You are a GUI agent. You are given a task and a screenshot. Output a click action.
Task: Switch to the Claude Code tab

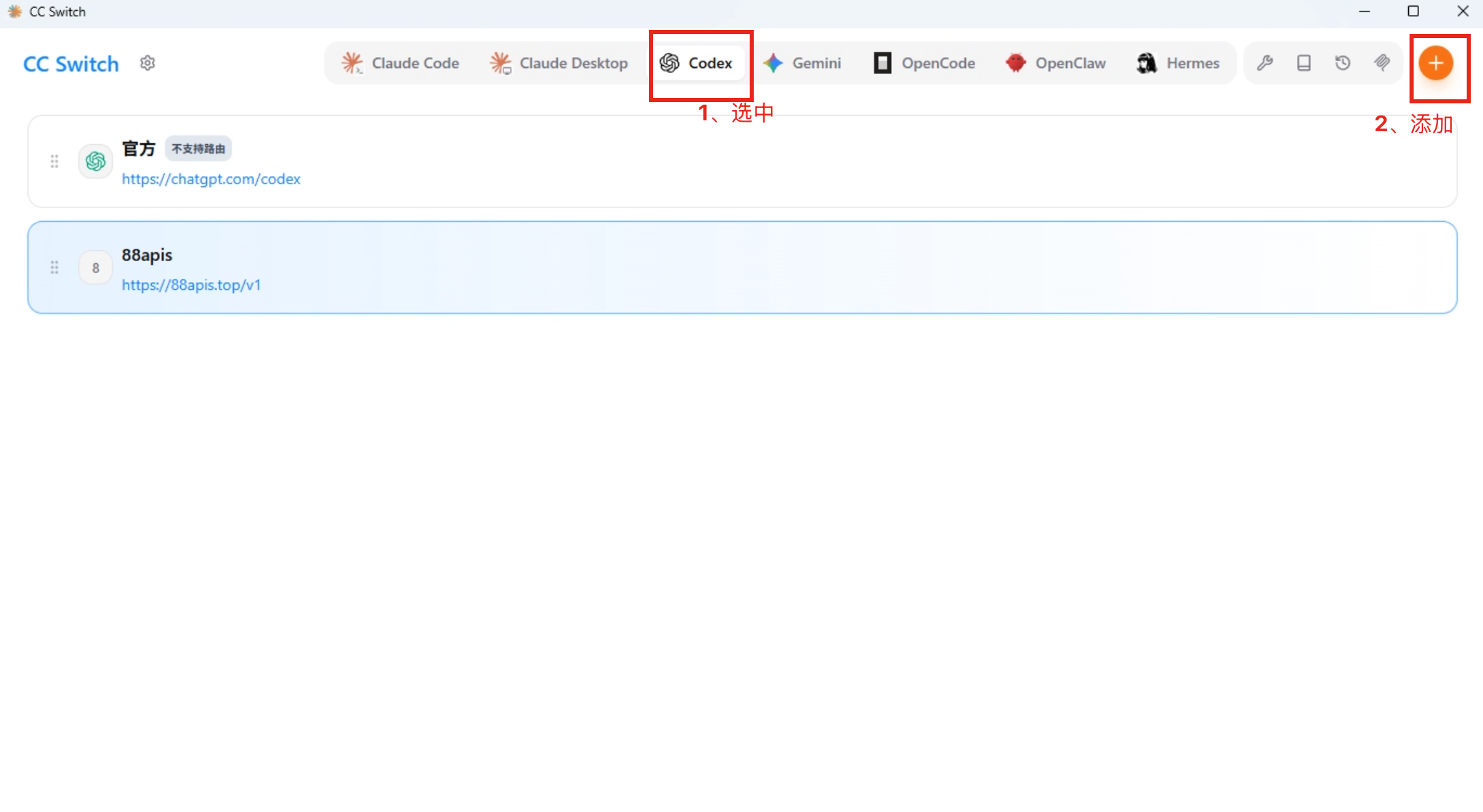400,63
